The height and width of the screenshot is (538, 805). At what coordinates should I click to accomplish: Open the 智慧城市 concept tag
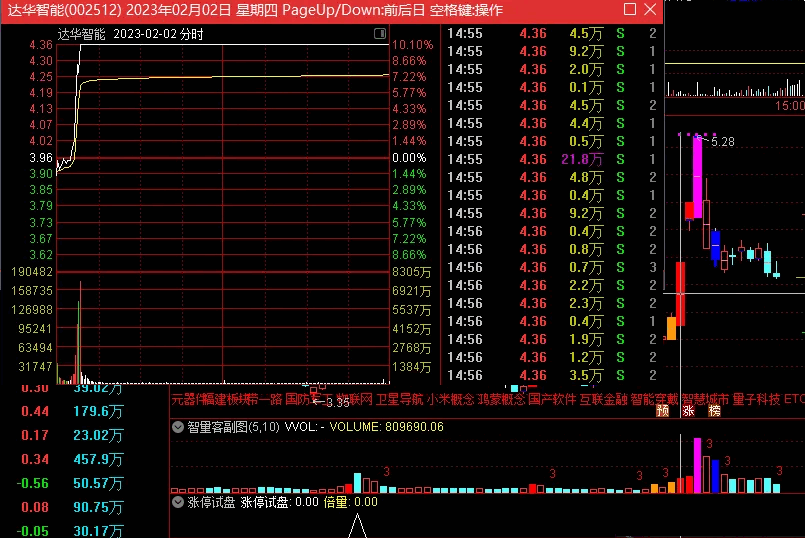click(705, 399)
